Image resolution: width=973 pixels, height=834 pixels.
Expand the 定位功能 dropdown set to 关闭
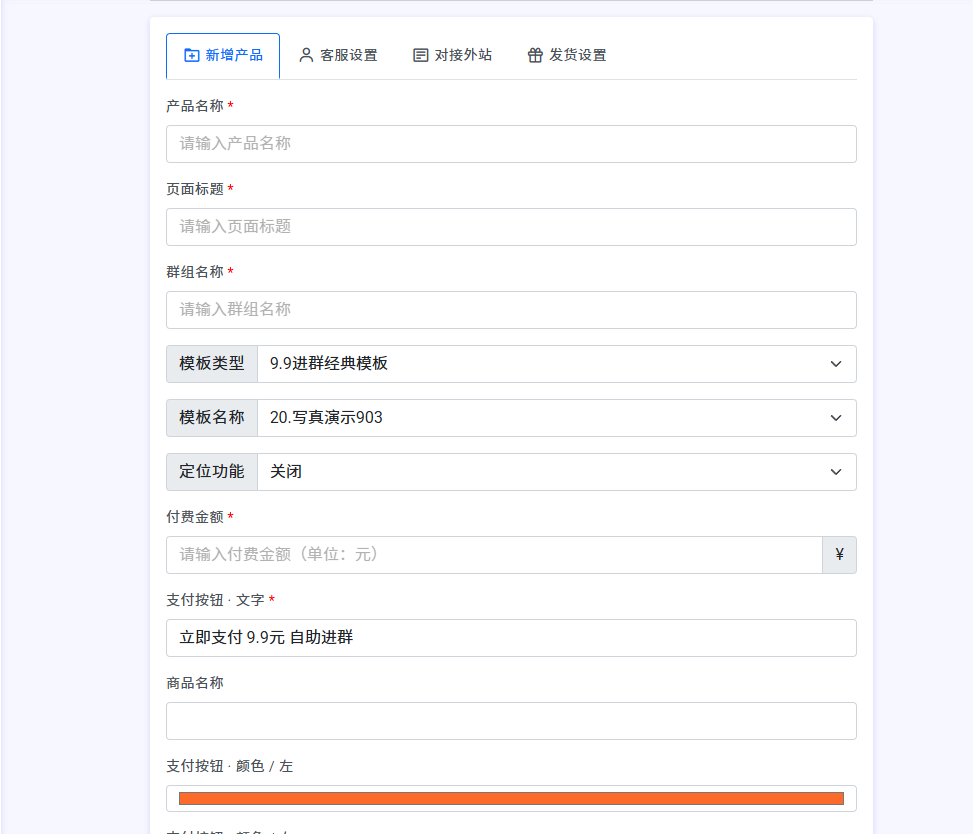pos(556,472)
